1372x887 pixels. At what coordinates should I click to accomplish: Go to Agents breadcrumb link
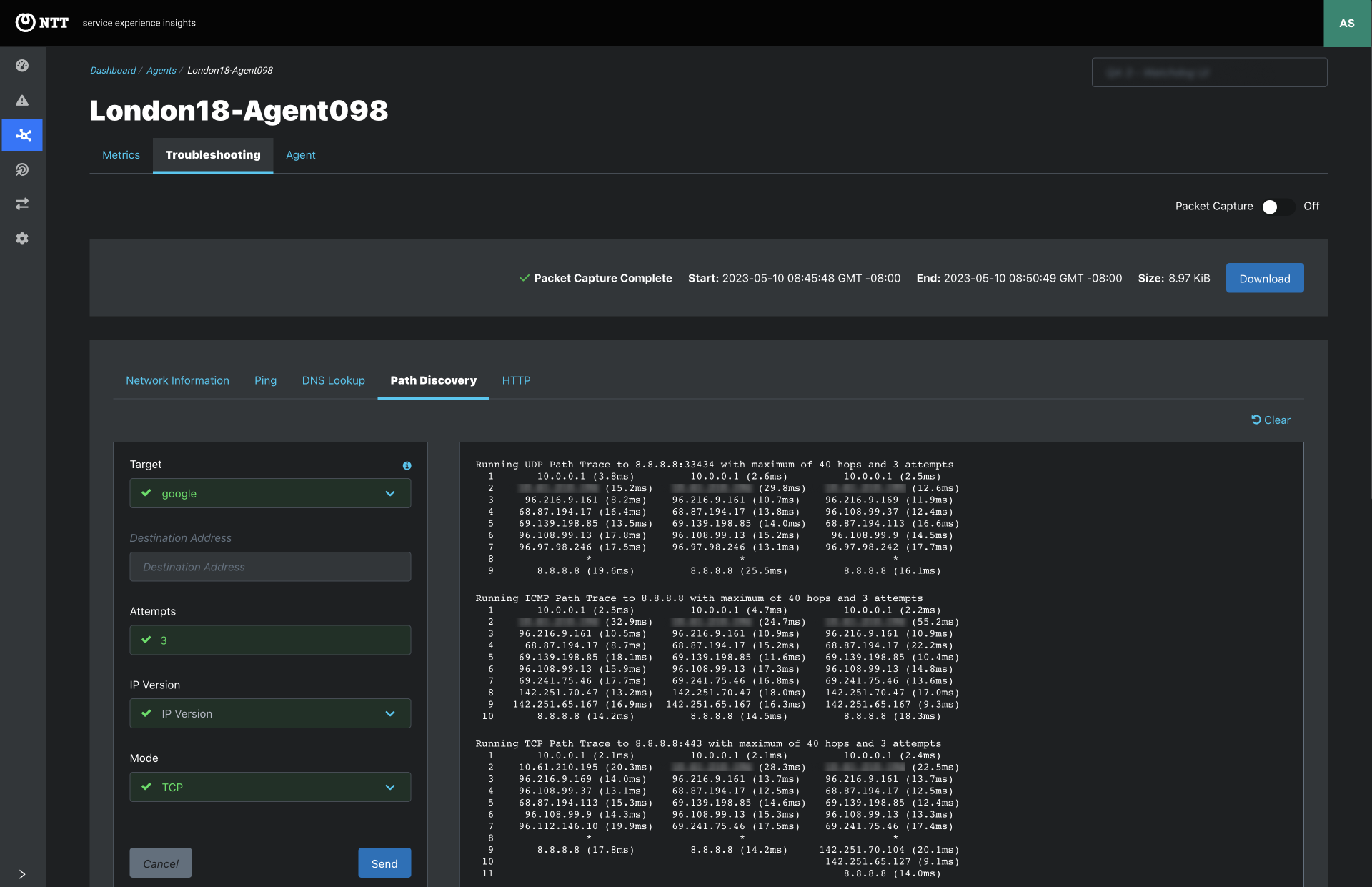tap(161, 70)
